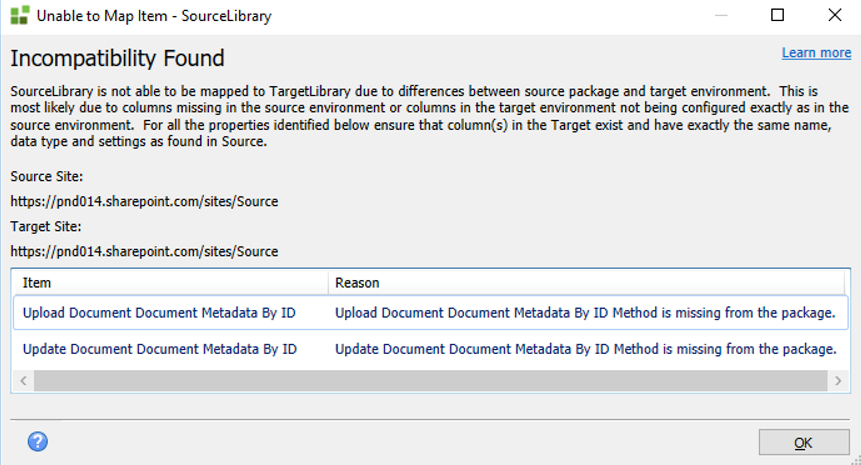Select the Upload Document Document Metadata row
Viewport: 861px width, 465px height.
click(x=160, y=313)
